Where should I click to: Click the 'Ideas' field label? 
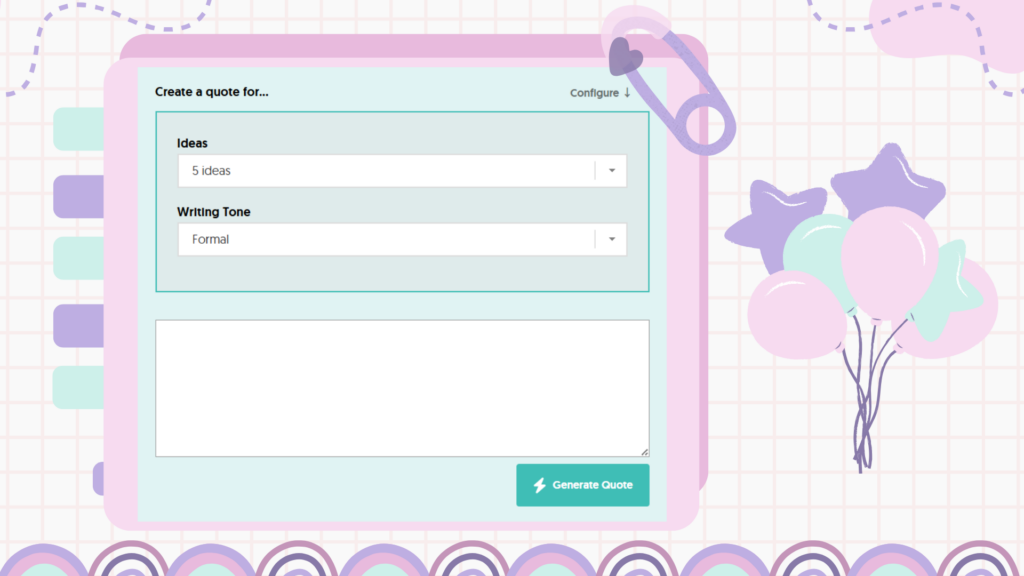(192, 143)
